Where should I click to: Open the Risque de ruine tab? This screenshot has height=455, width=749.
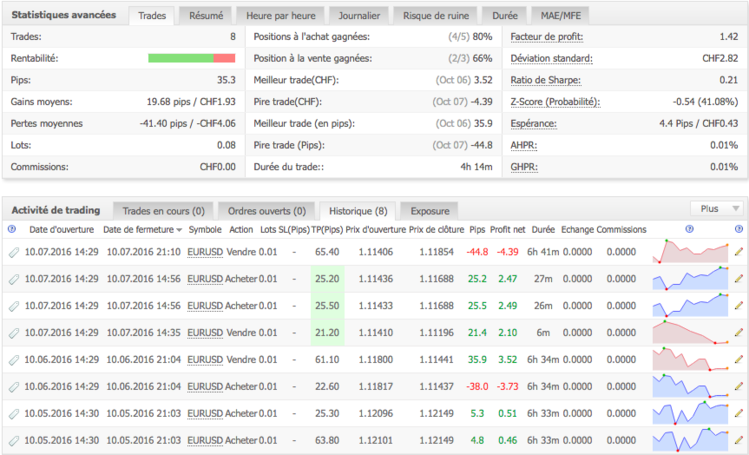tap(435, 16)
